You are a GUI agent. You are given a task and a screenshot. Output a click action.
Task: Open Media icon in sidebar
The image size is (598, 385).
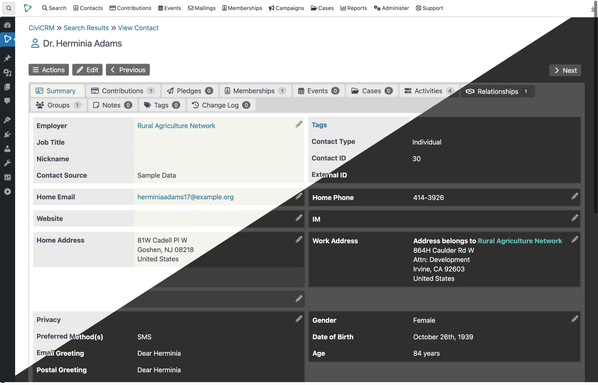click(7, 72)
